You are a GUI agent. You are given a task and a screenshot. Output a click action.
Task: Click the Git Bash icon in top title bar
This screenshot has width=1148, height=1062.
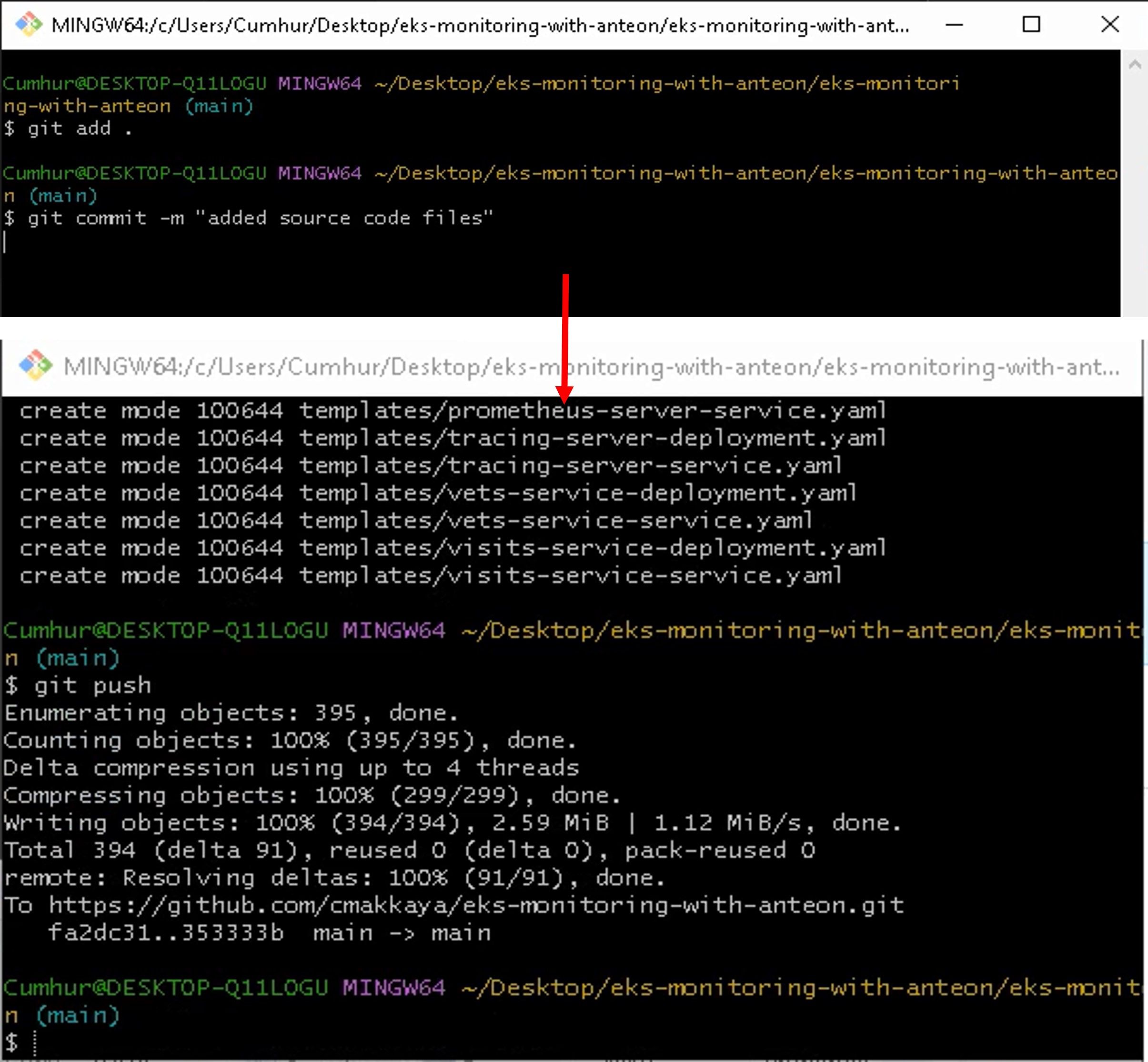point(29,24)
